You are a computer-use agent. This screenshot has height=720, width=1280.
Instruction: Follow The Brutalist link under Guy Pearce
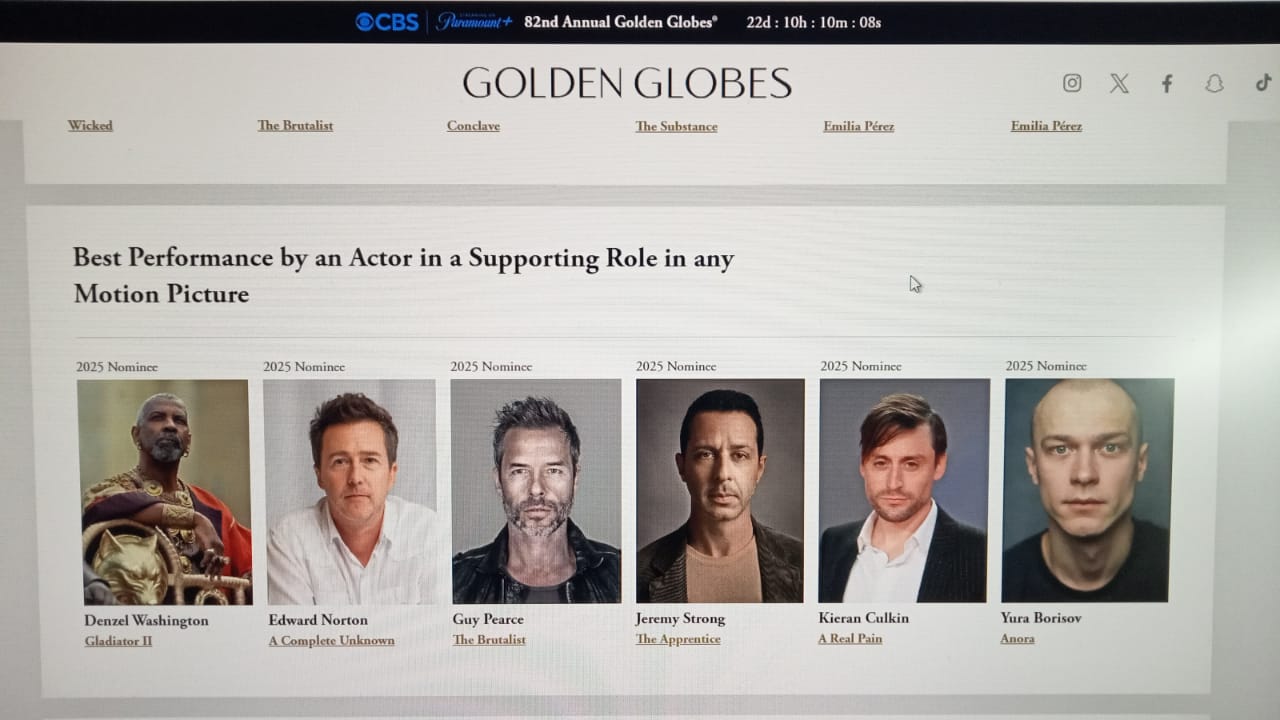coord(489,640)
